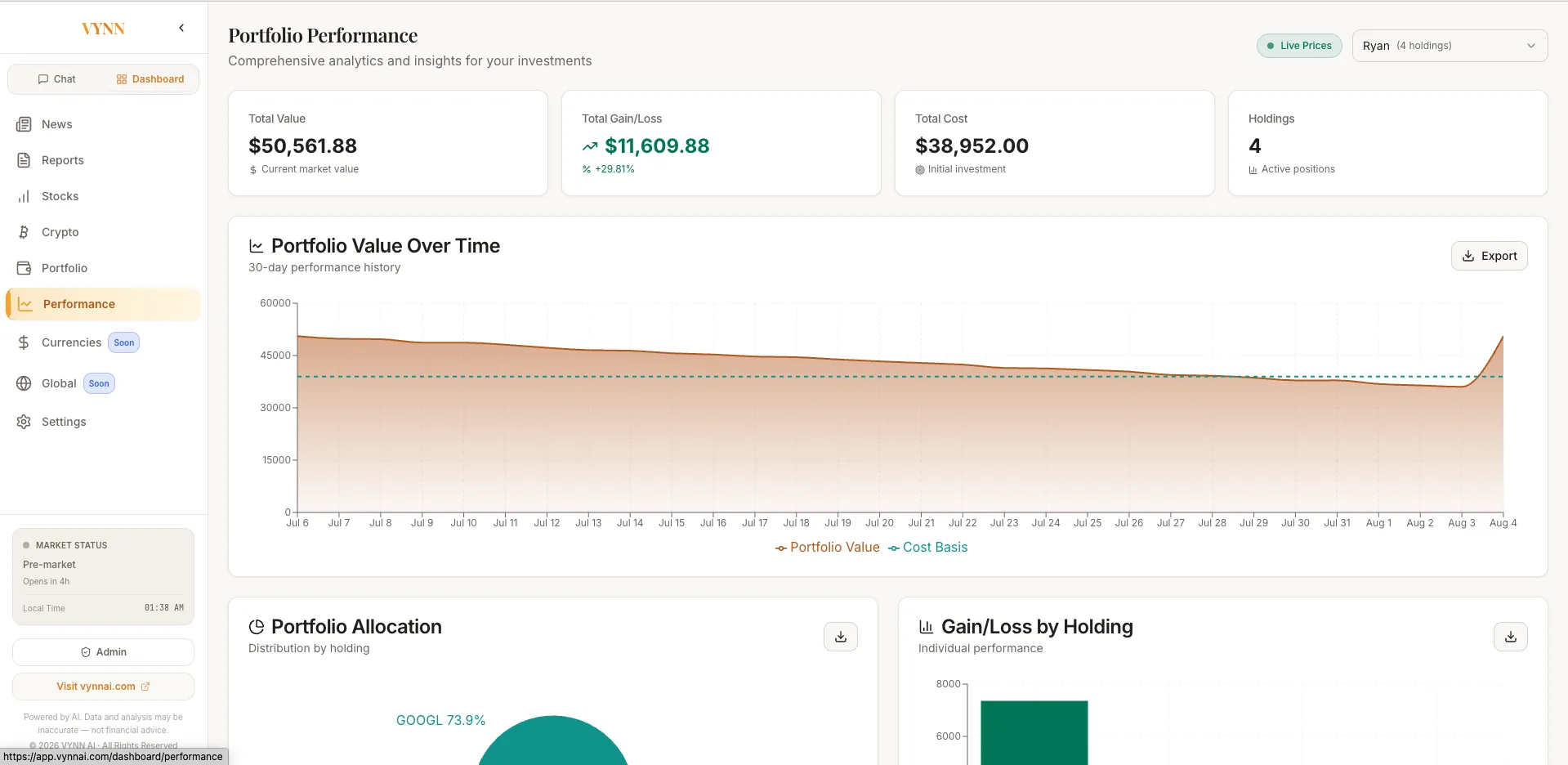This screenshot has height=765, width=1568.
Task: Click the Active positions chart icon
Action: click(1253, 170)
